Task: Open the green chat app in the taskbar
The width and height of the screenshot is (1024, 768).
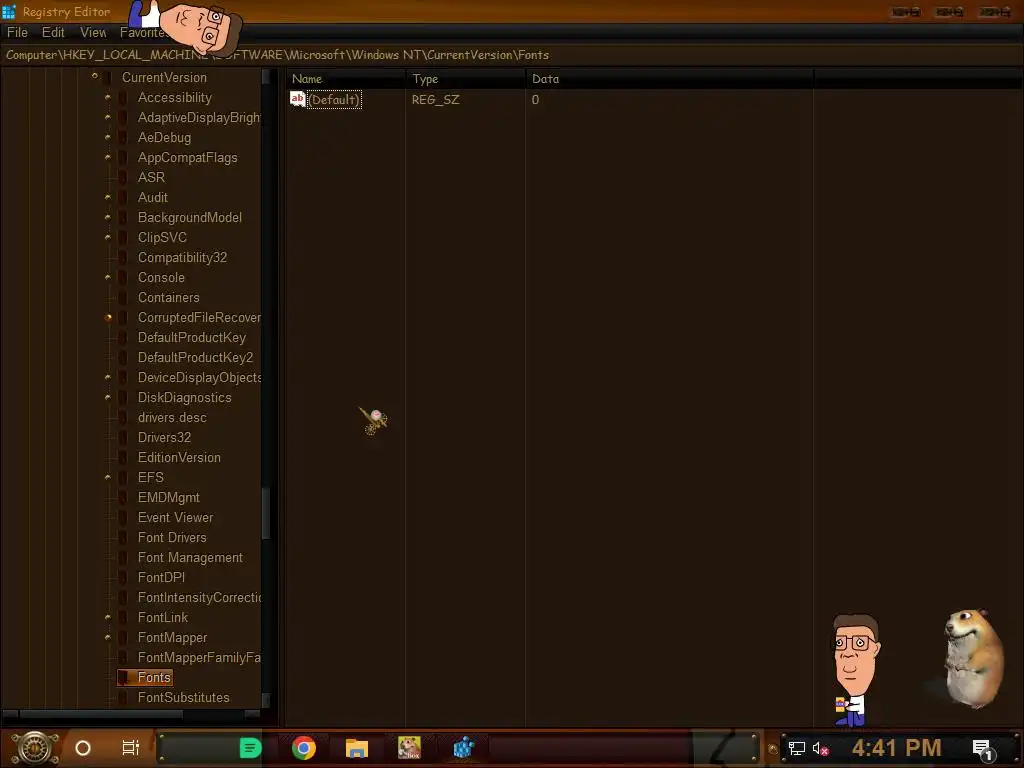Action: [x=250, y=748]
